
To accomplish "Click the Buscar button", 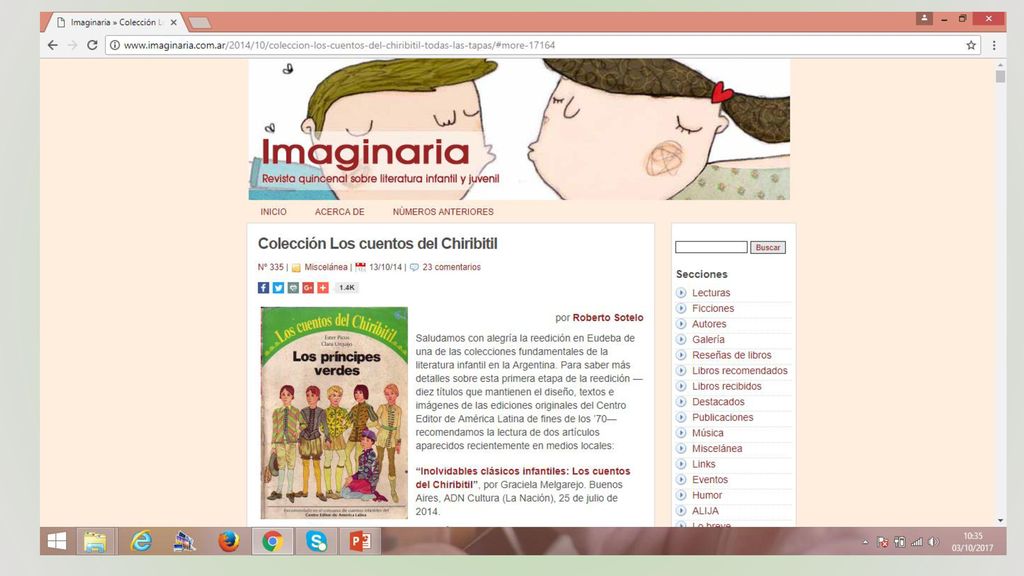I will click(768, 248).
